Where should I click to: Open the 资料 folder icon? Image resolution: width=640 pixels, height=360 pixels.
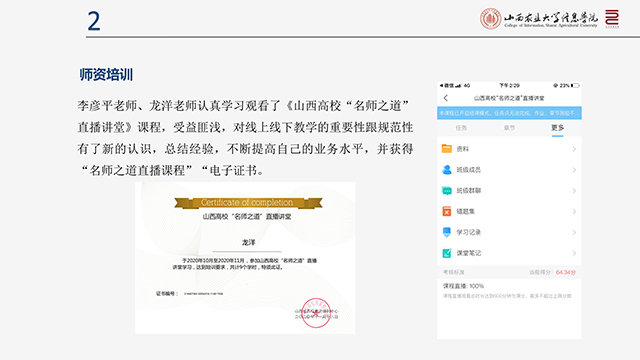(447, 149)
